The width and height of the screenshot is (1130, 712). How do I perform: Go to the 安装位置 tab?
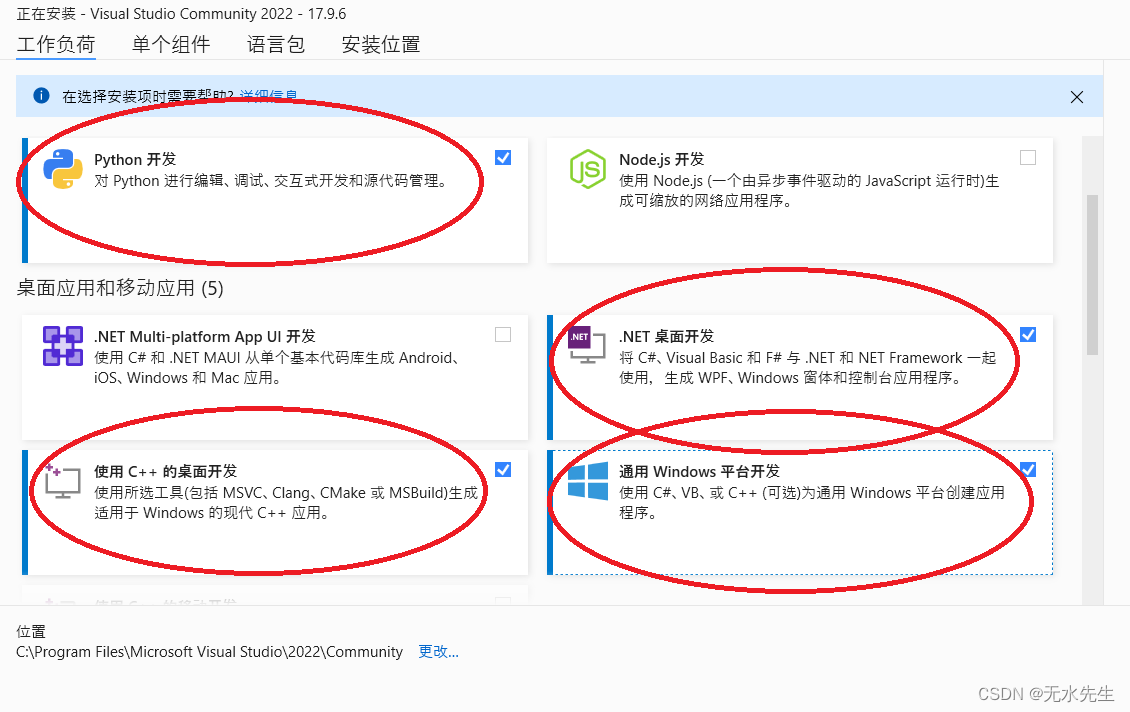(381, 45)
